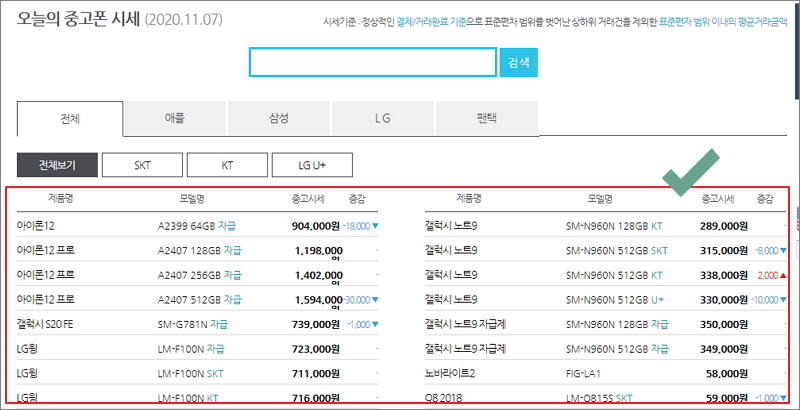Screen dimensions: 800x410
Task: Open the 팬택 tab
Action: tap(487, 118)
